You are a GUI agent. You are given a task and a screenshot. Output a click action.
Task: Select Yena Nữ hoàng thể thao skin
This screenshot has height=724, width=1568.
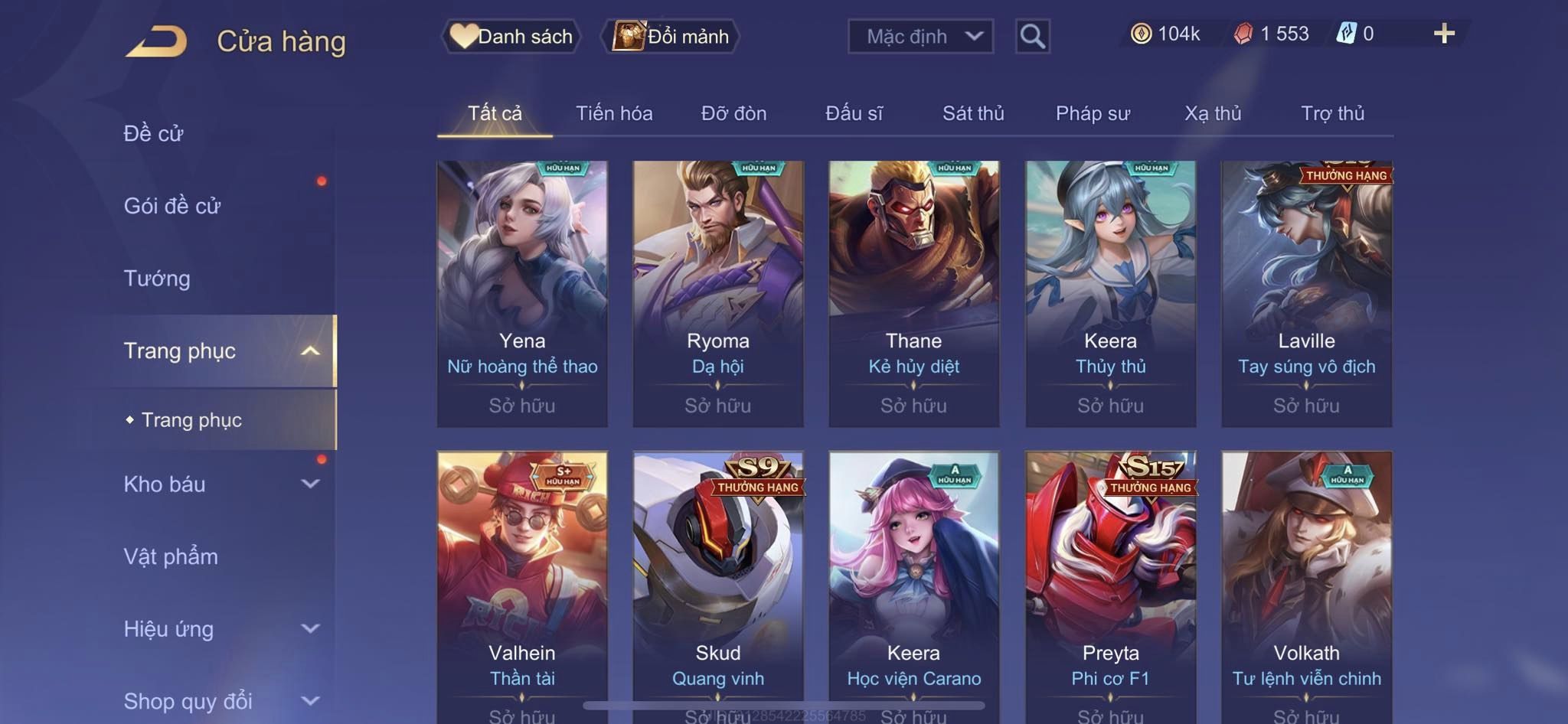pyautogui.click(x=522, y=294)
